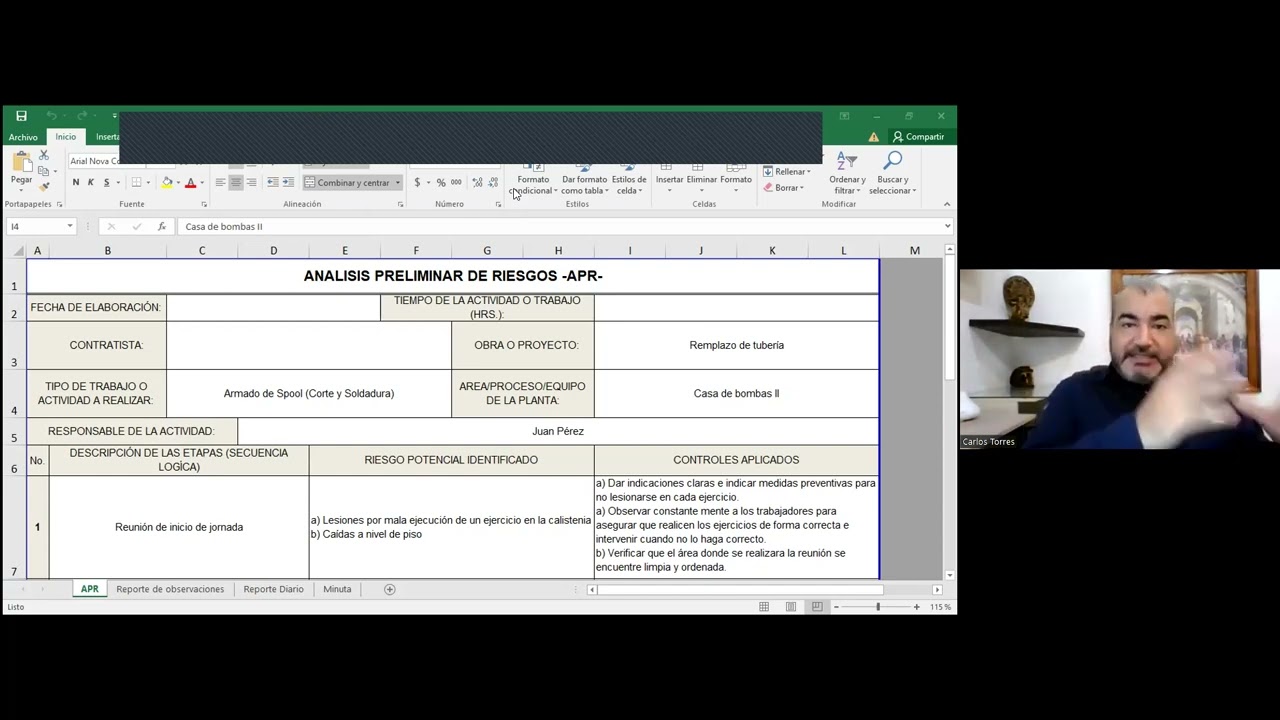
Task: Click confirm checkmark in formula bar
Action: click(x=136, y=226)
